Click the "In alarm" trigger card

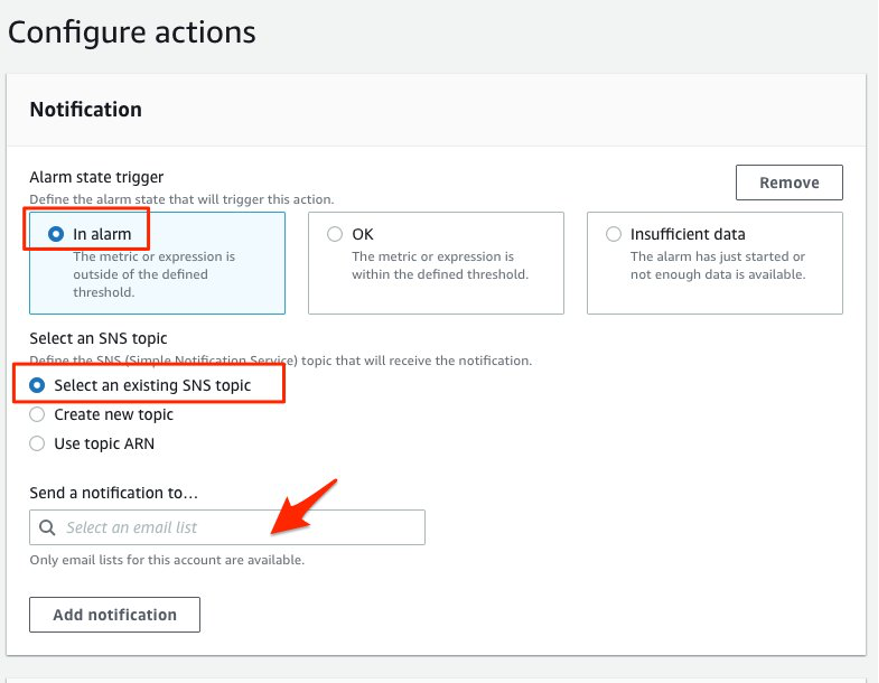pos(155,260)
